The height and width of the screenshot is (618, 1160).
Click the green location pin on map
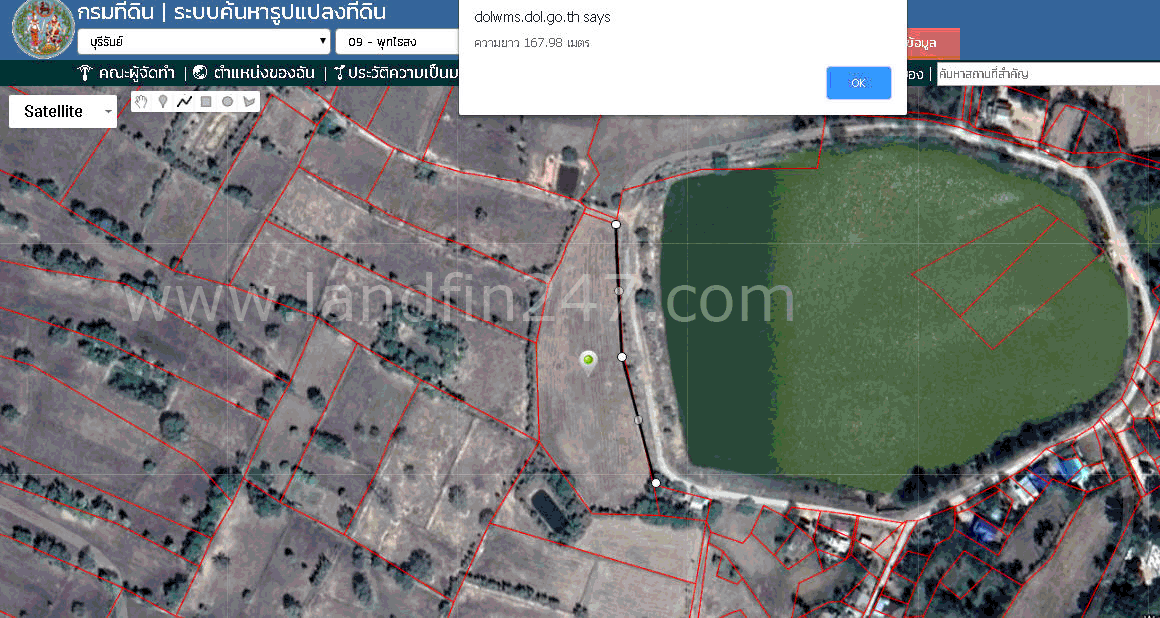point(588,361)
